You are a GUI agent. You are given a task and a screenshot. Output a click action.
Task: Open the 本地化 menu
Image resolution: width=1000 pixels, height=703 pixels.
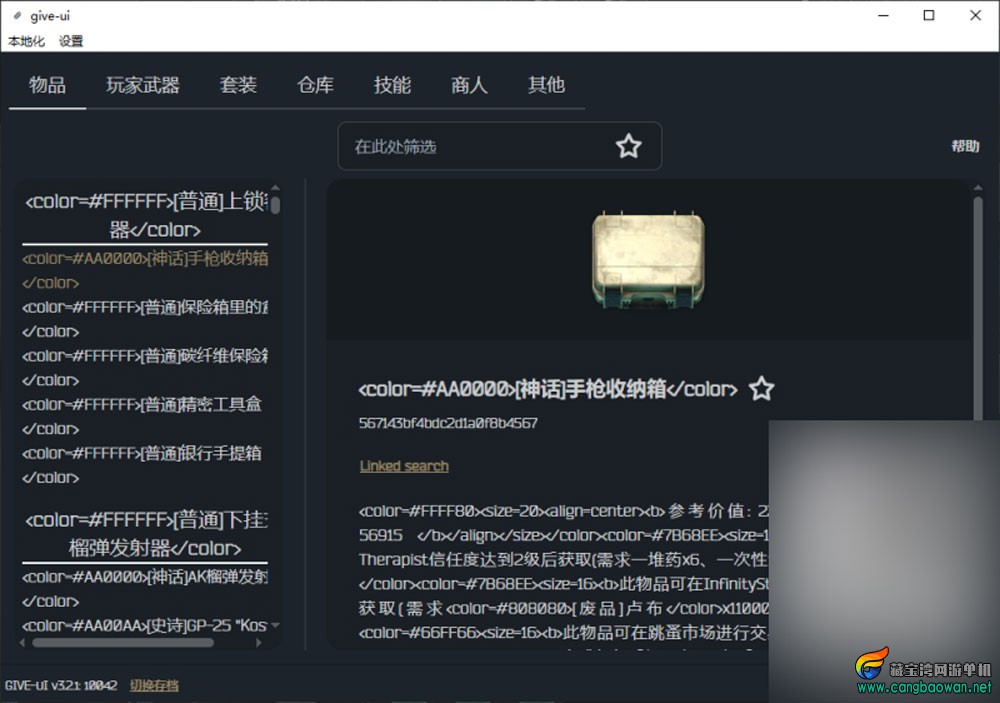point(26,41)
